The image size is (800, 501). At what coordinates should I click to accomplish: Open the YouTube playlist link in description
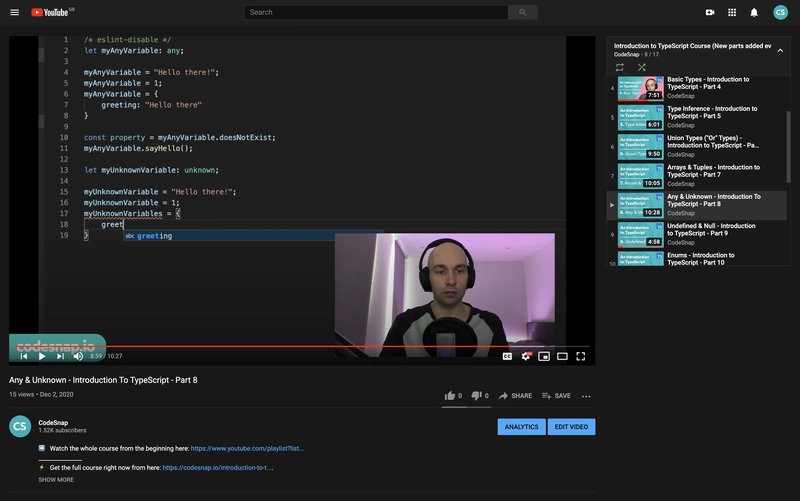click(247, 448)
